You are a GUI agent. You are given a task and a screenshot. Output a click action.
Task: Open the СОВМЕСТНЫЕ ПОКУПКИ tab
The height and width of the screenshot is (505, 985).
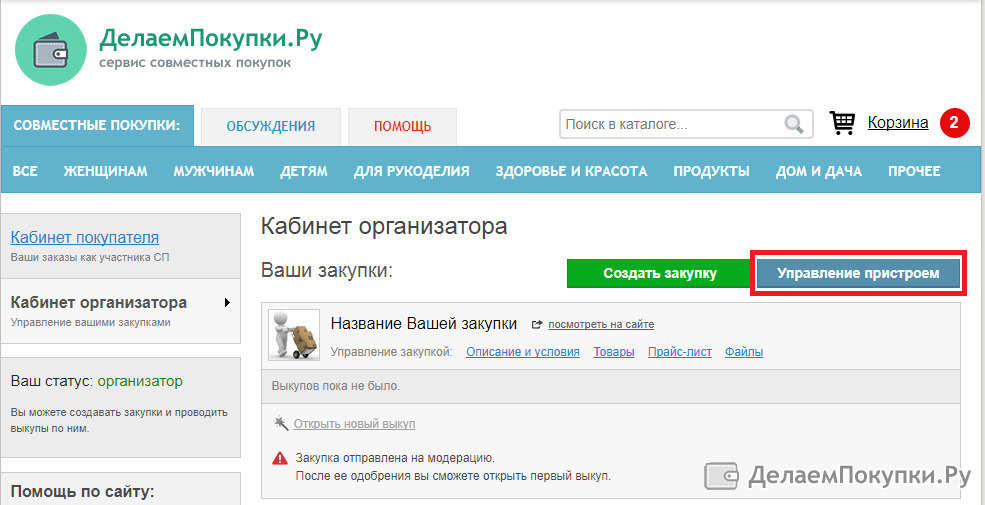[97, 126]
